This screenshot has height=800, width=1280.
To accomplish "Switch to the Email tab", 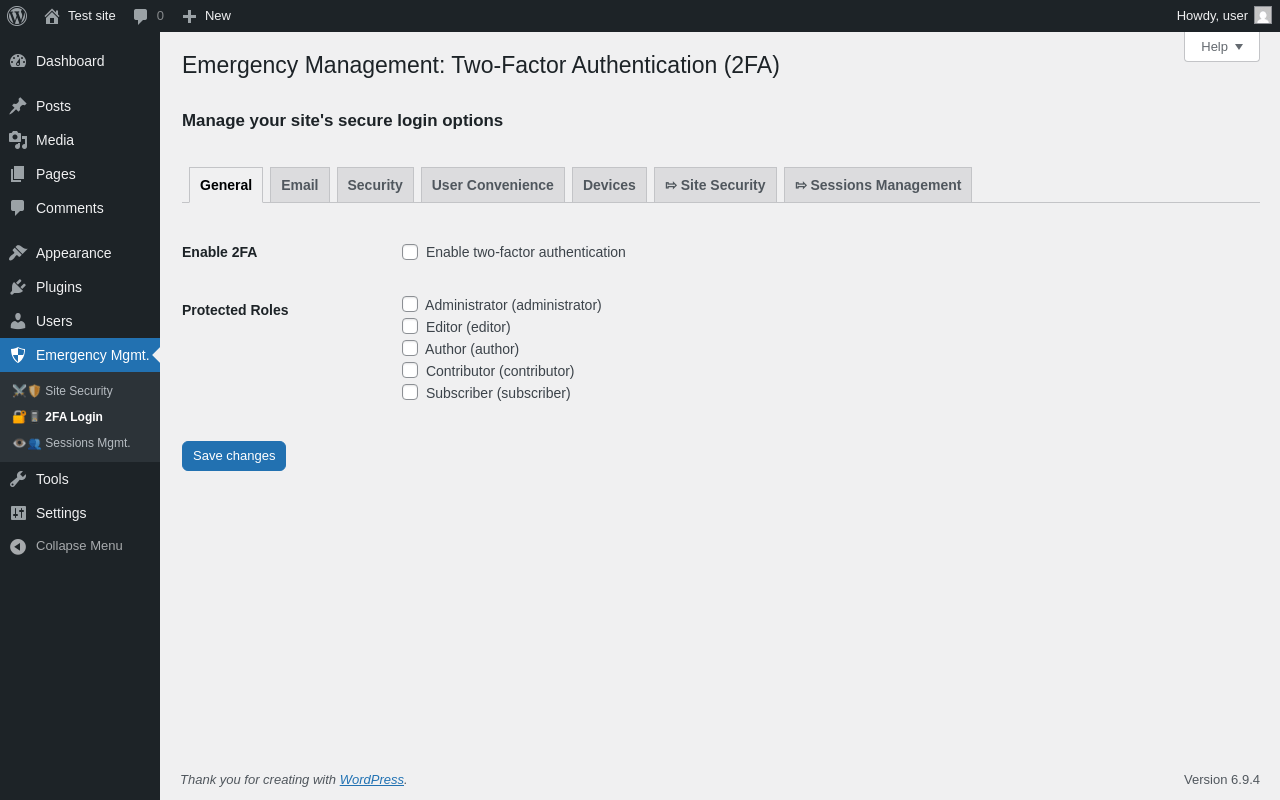I will [x=299, y=185].
